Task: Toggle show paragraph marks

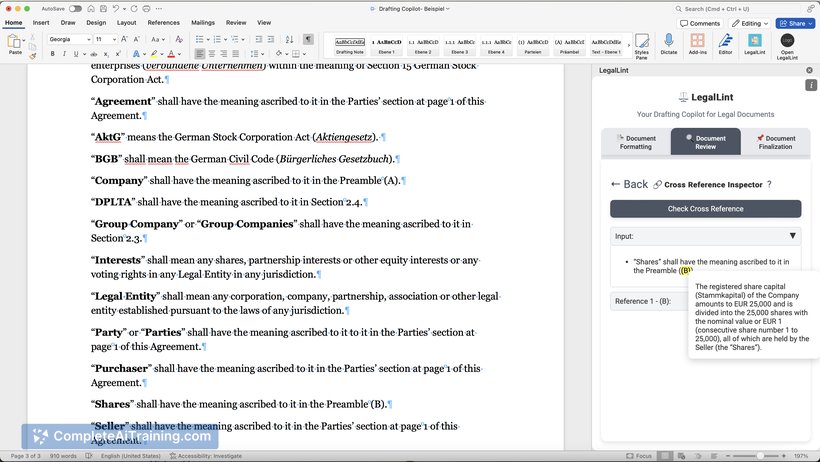Action: coord(309,39)
